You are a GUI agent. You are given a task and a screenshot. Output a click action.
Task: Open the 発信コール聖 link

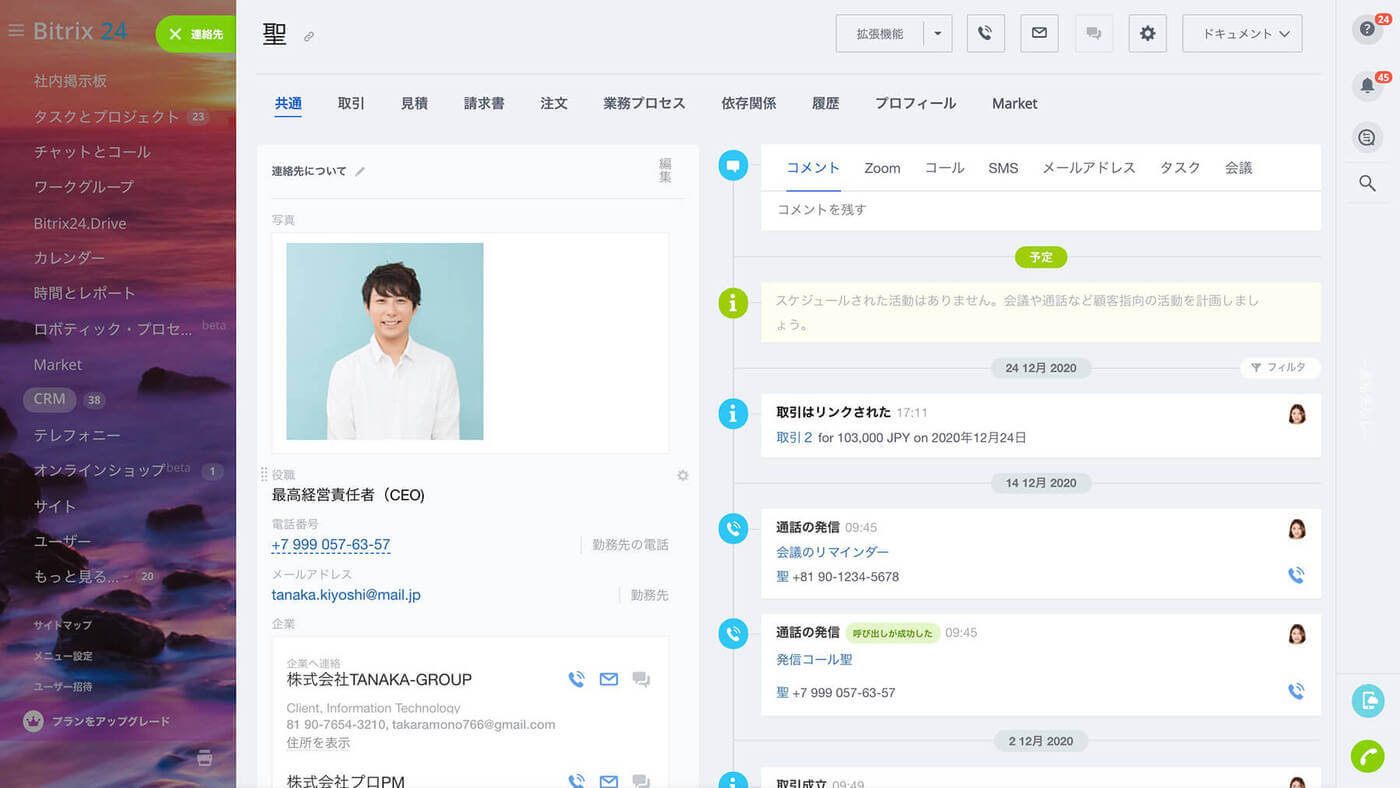click(x=814, y=660)
